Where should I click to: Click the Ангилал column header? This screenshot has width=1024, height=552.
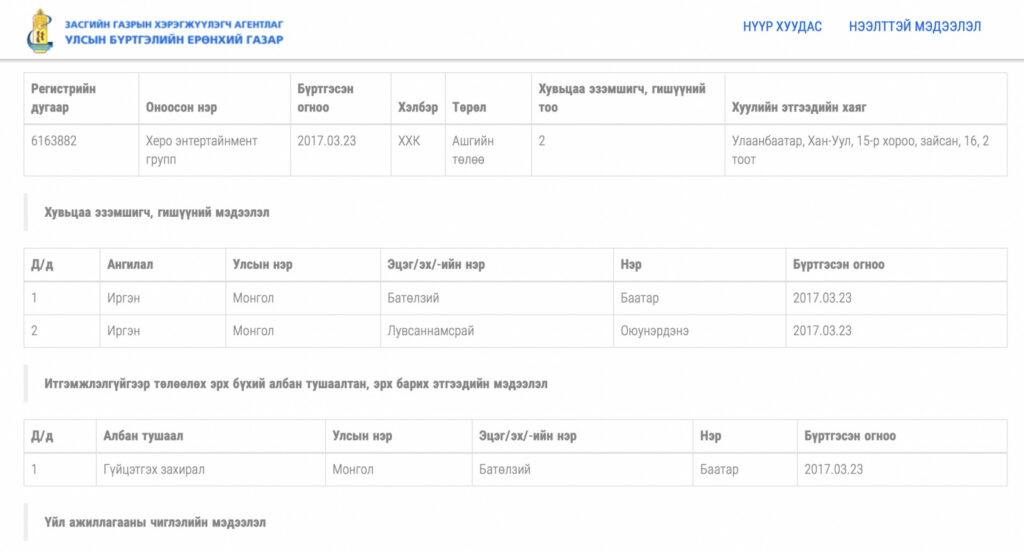tap(130, 265)
